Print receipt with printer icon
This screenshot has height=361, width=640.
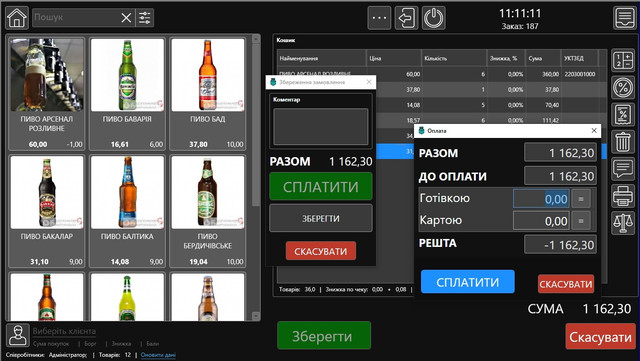coord(623,196)
